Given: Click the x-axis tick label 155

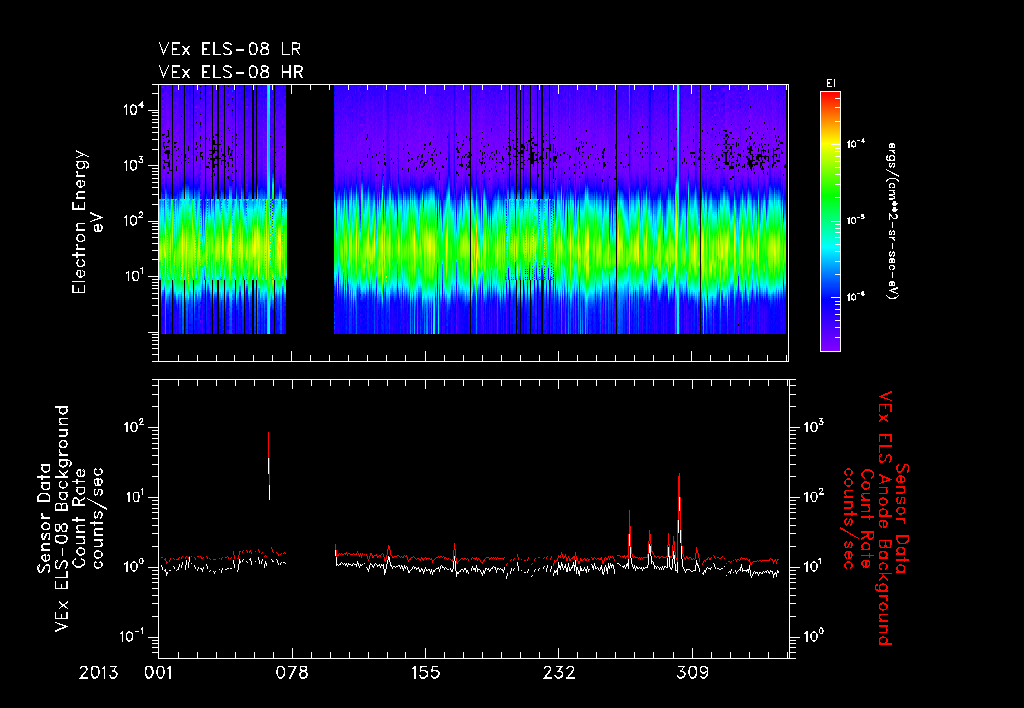Looking at the screenshot, I should coord(425,673).
